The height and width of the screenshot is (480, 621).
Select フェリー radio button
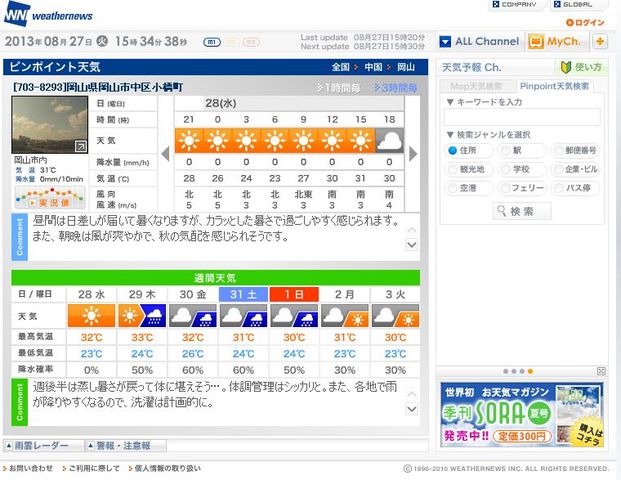coord(505,188)
